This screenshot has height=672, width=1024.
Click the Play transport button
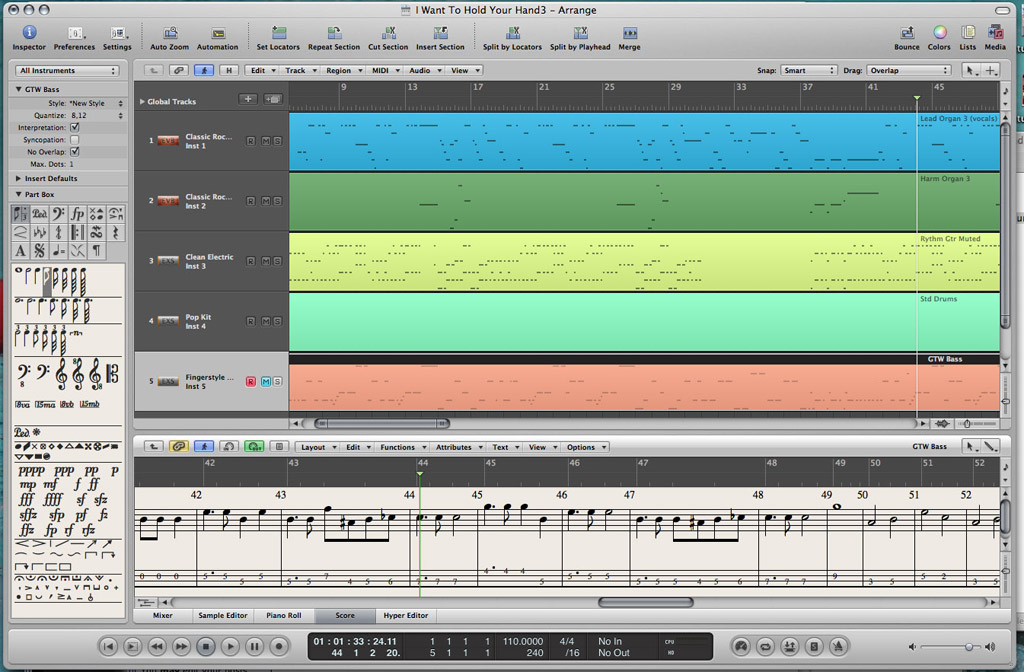[230, 647]
